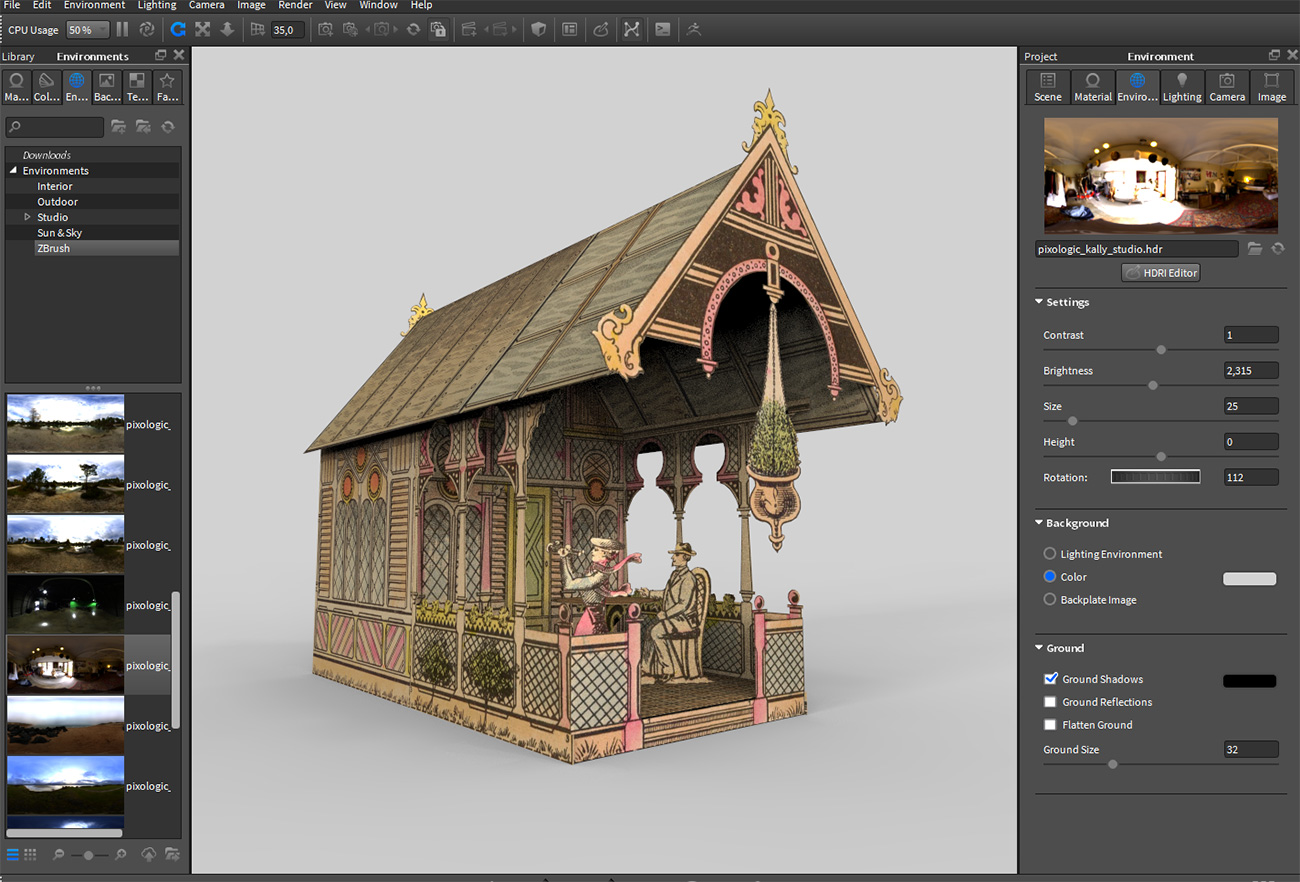Enable the Ground Reflections checkbox
This screenshot has height=882, width=1300.
click(1050, 702)
